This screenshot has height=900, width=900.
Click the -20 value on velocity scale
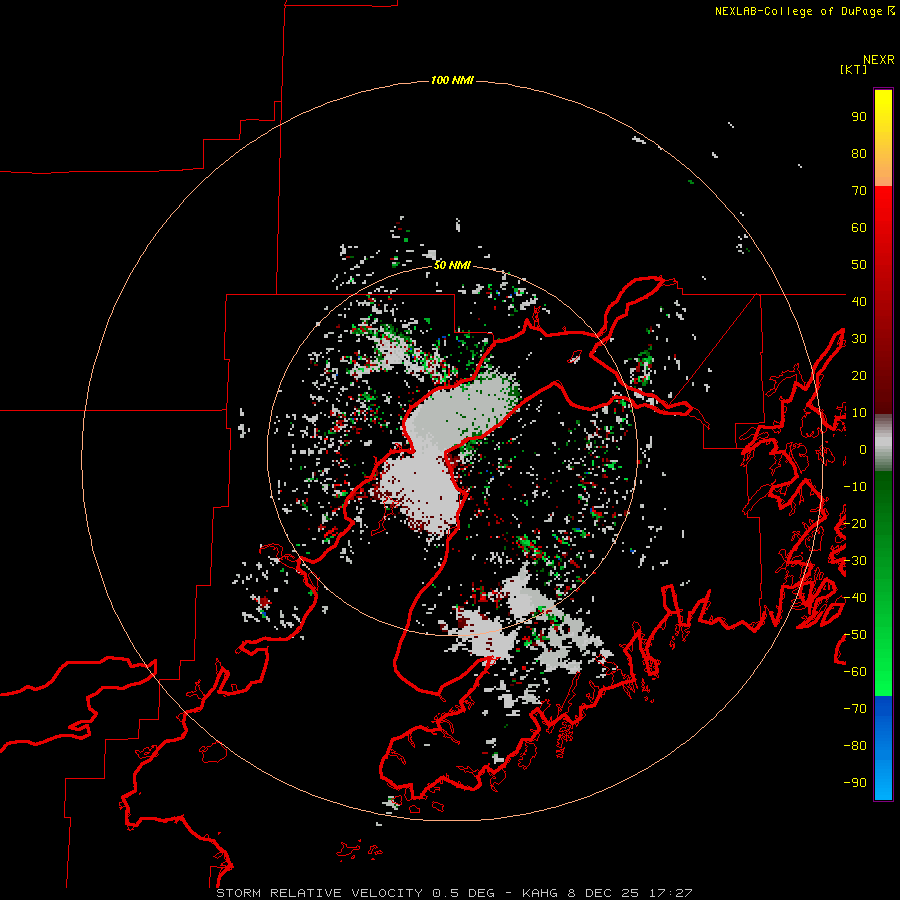point(855,523)
